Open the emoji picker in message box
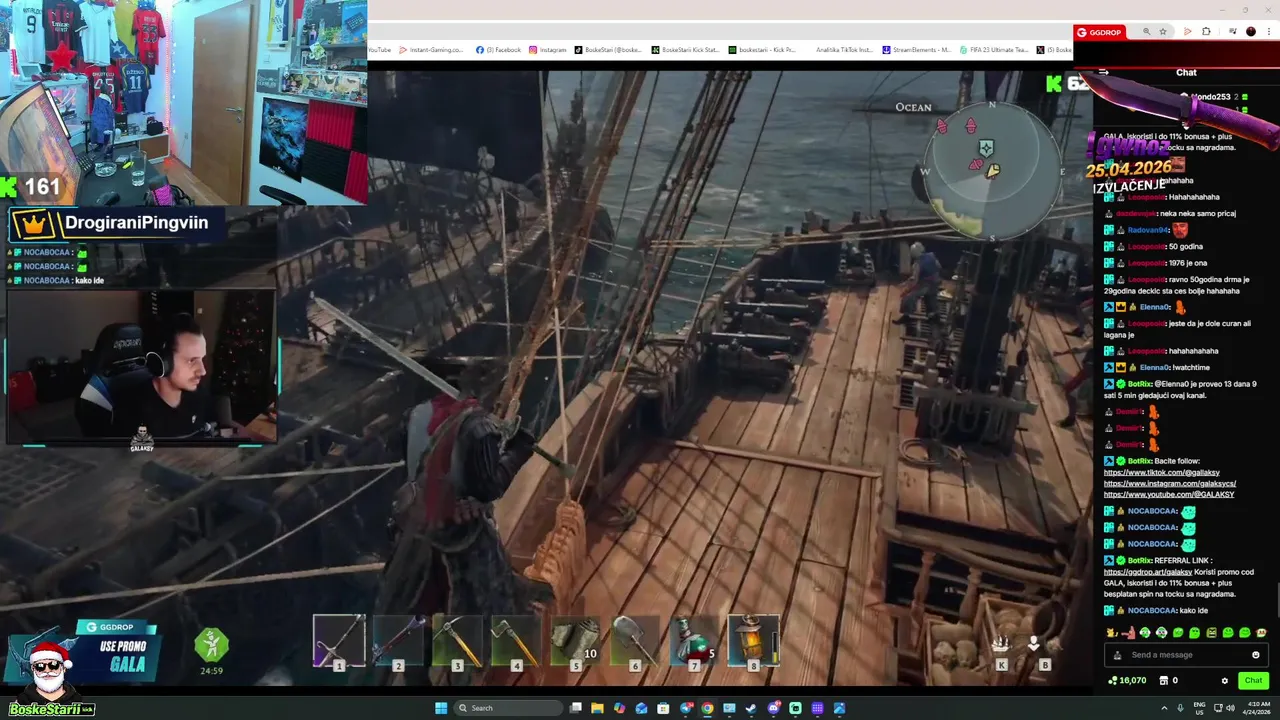The width and height of the screenshot is (1280, 720). click(1256, 655)
